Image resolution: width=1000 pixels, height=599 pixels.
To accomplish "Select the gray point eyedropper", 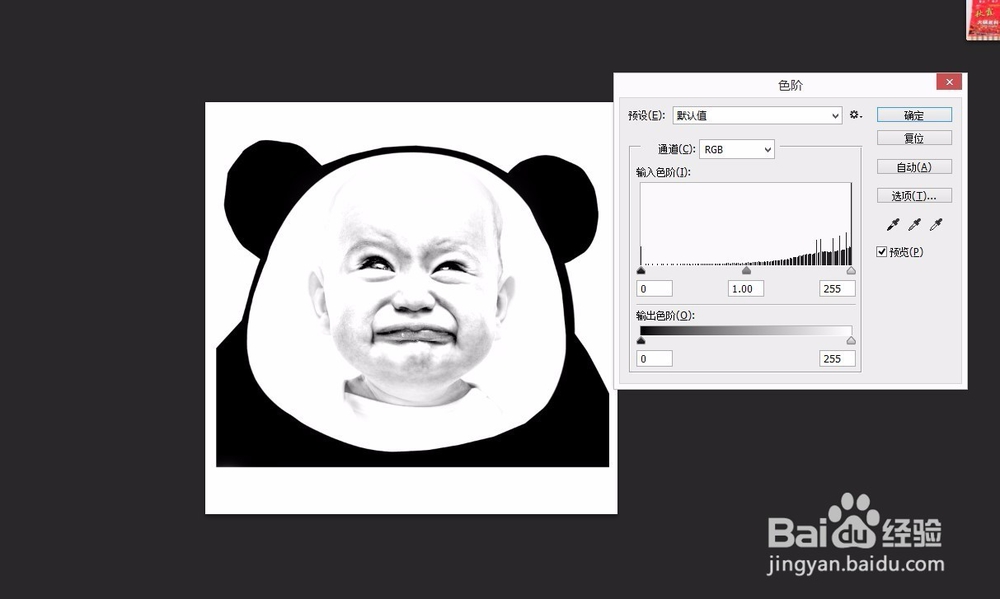I will tap(915, 225).
